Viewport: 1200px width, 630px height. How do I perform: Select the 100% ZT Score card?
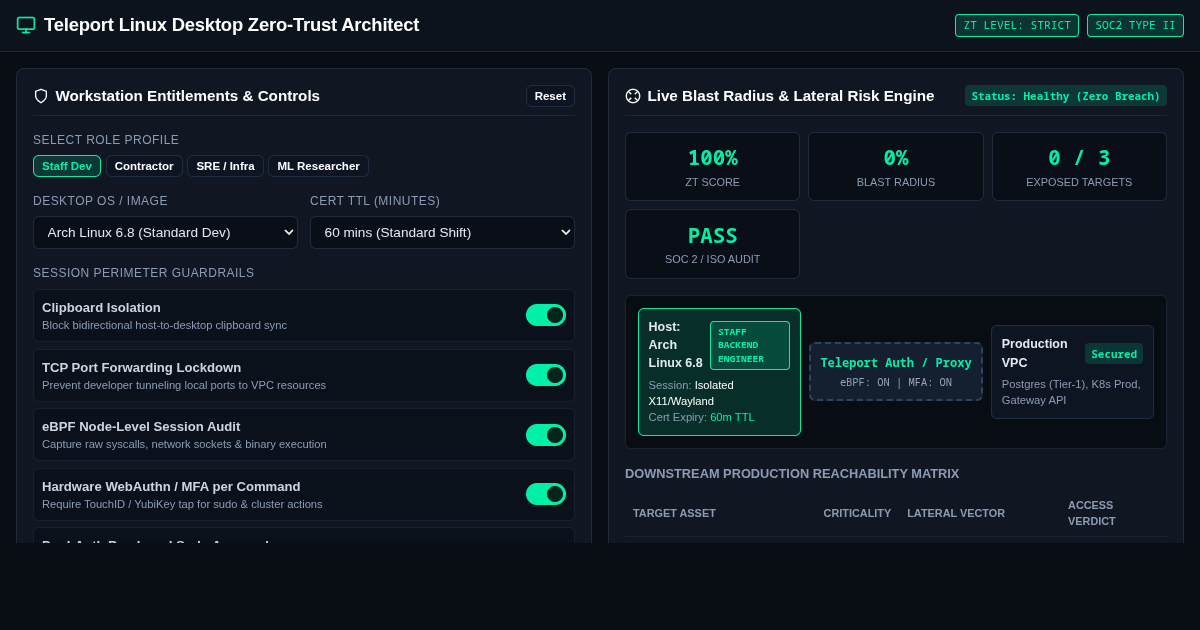click(x=712, y=167)
